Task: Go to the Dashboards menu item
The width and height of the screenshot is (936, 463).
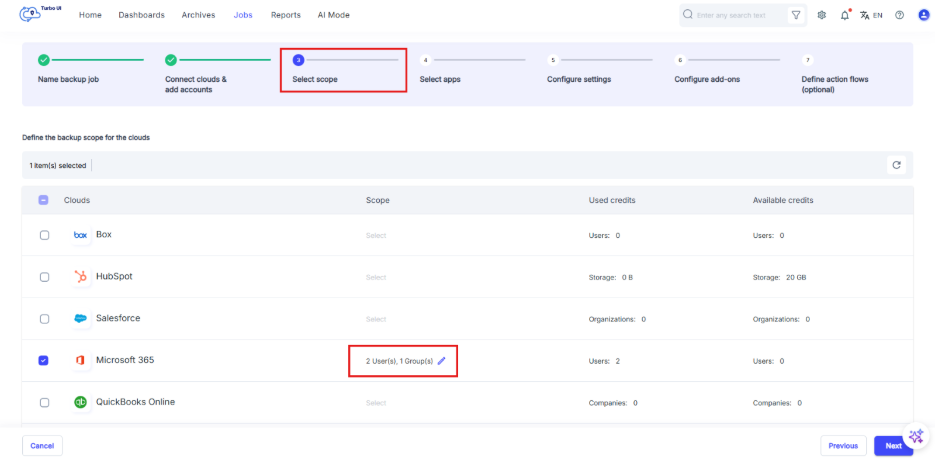Action: coord(141,15)
